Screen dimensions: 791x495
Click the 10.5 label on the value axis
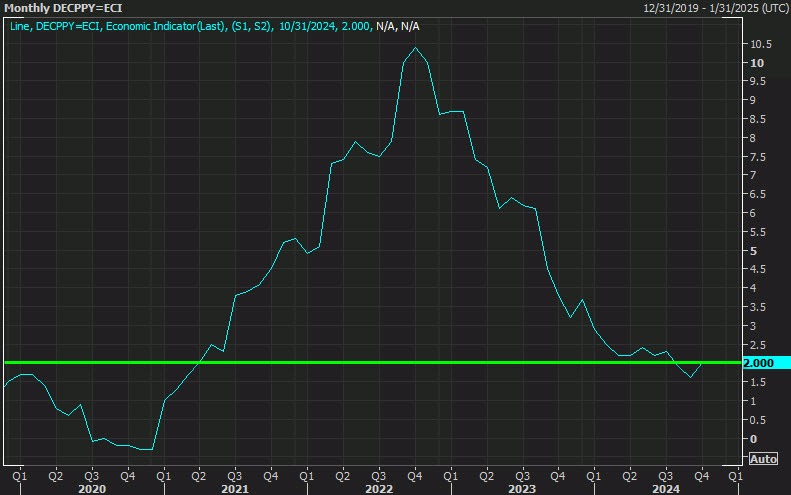761,44
